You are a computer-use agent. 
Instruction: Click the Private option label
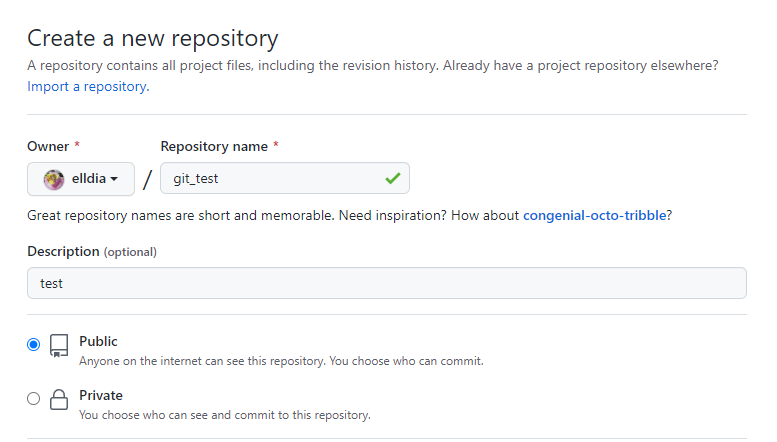(101, 395)
